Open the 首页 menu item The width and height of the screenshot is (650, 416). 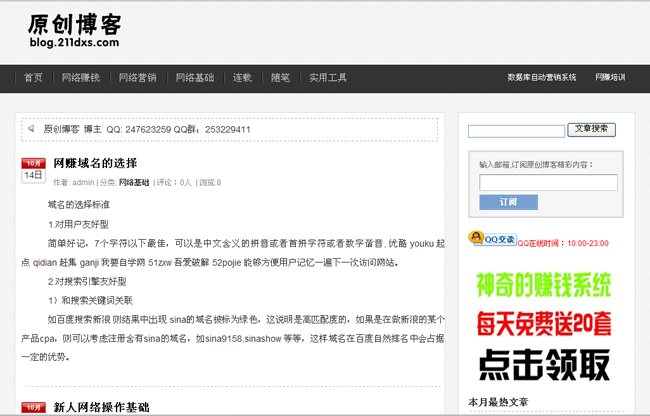click(x=33, y=77)
